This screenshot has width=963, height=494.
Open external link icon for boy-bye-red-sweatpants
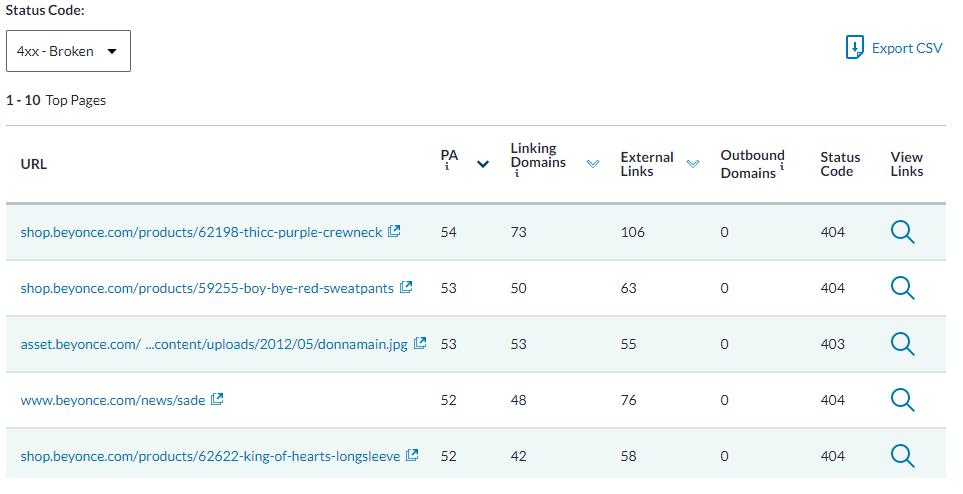[406, 287]
